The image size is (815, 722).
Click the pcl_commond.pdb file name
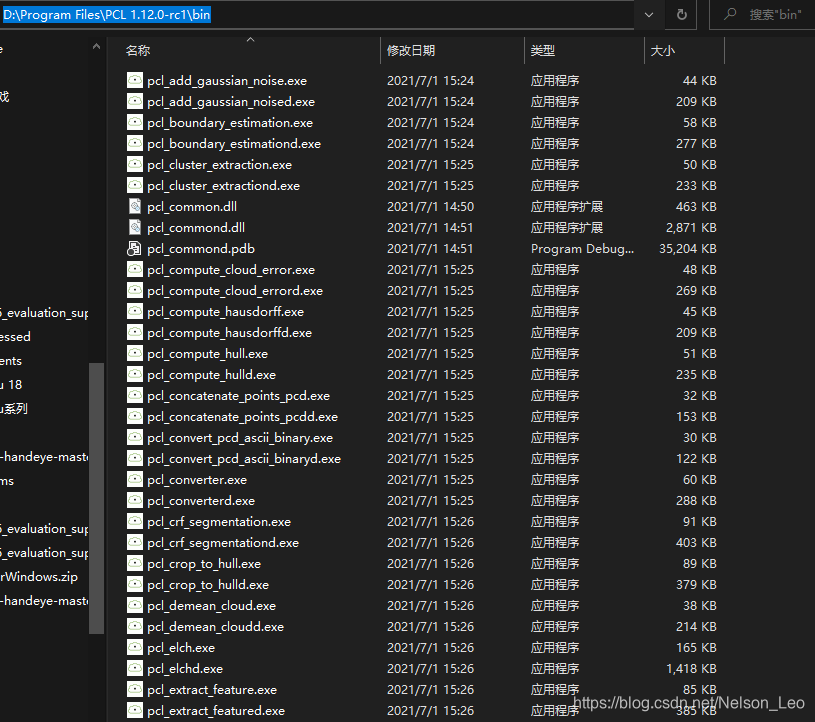pos(201,249)
